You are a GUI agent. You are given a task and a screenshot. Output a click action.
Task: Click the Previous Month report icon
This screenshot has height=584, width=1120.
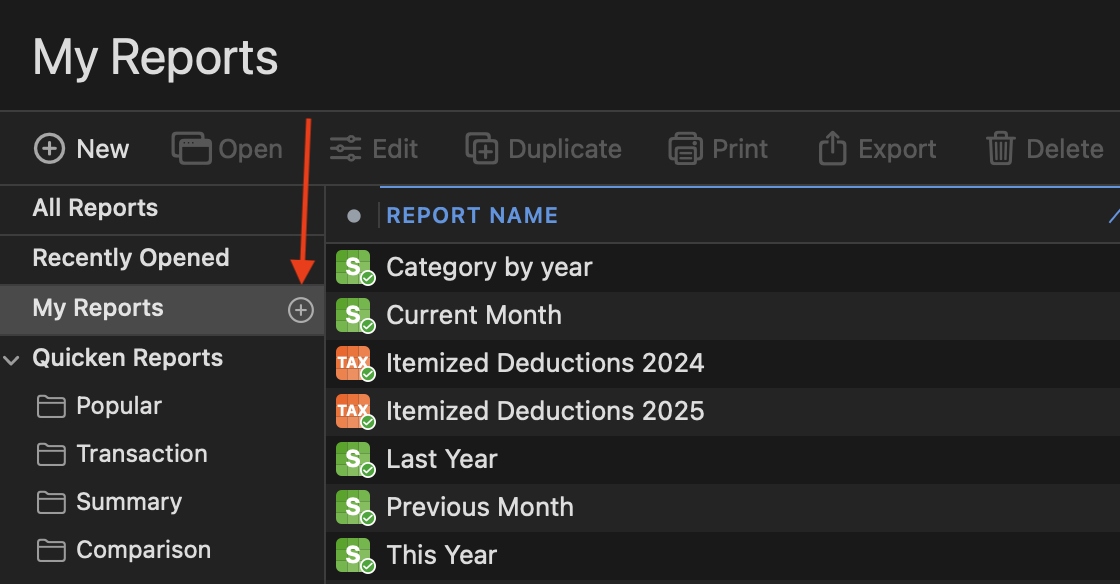355,507
